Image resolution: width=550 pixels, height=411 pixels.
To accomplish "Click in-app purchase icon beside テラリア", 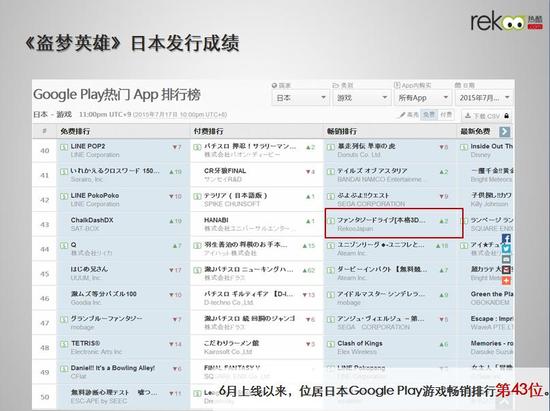I will tap(197, 196).
